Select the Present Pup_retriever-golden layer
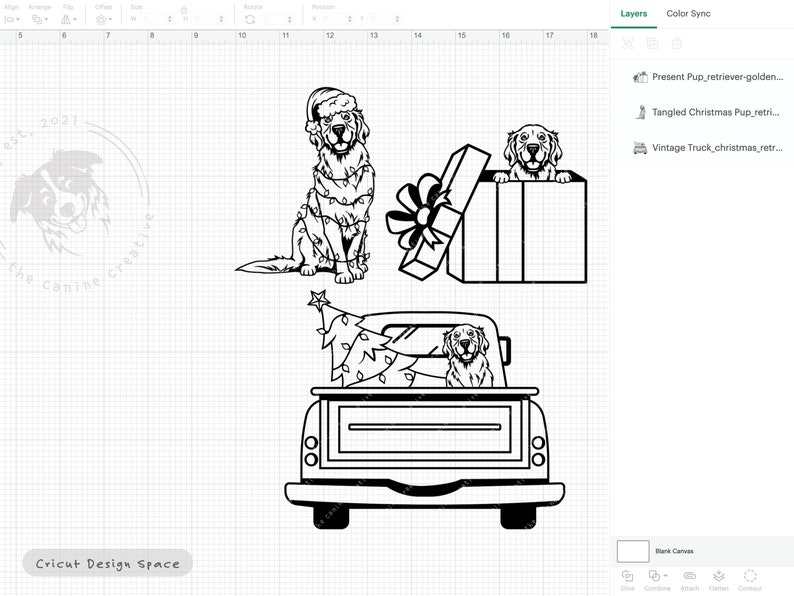This screenshot has height=596, width=794. (707, 77)
